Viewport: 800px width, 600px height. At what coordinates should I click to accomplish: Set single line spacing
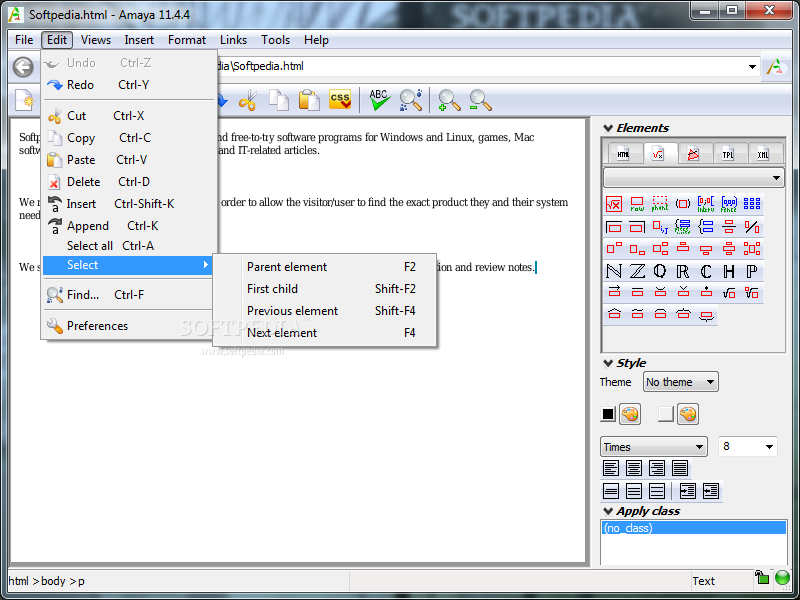[x=611, y=491]
